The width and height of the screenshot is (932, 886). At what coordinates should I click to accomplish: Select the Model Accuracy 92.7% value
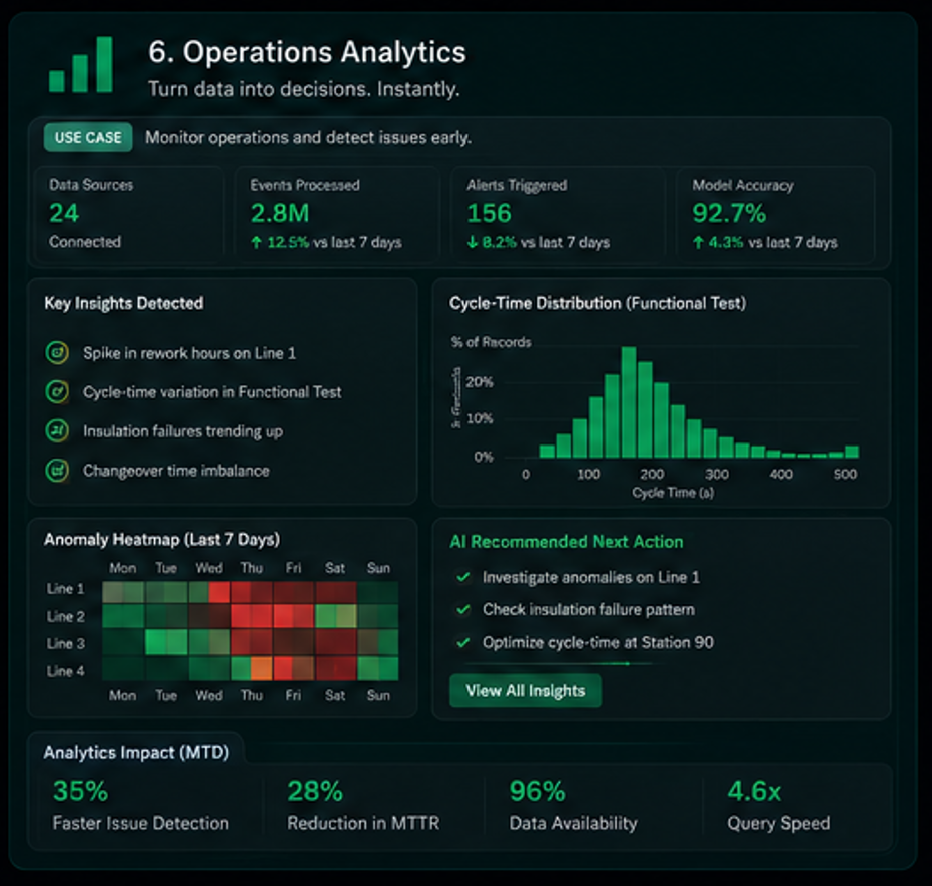click(729, 213)
